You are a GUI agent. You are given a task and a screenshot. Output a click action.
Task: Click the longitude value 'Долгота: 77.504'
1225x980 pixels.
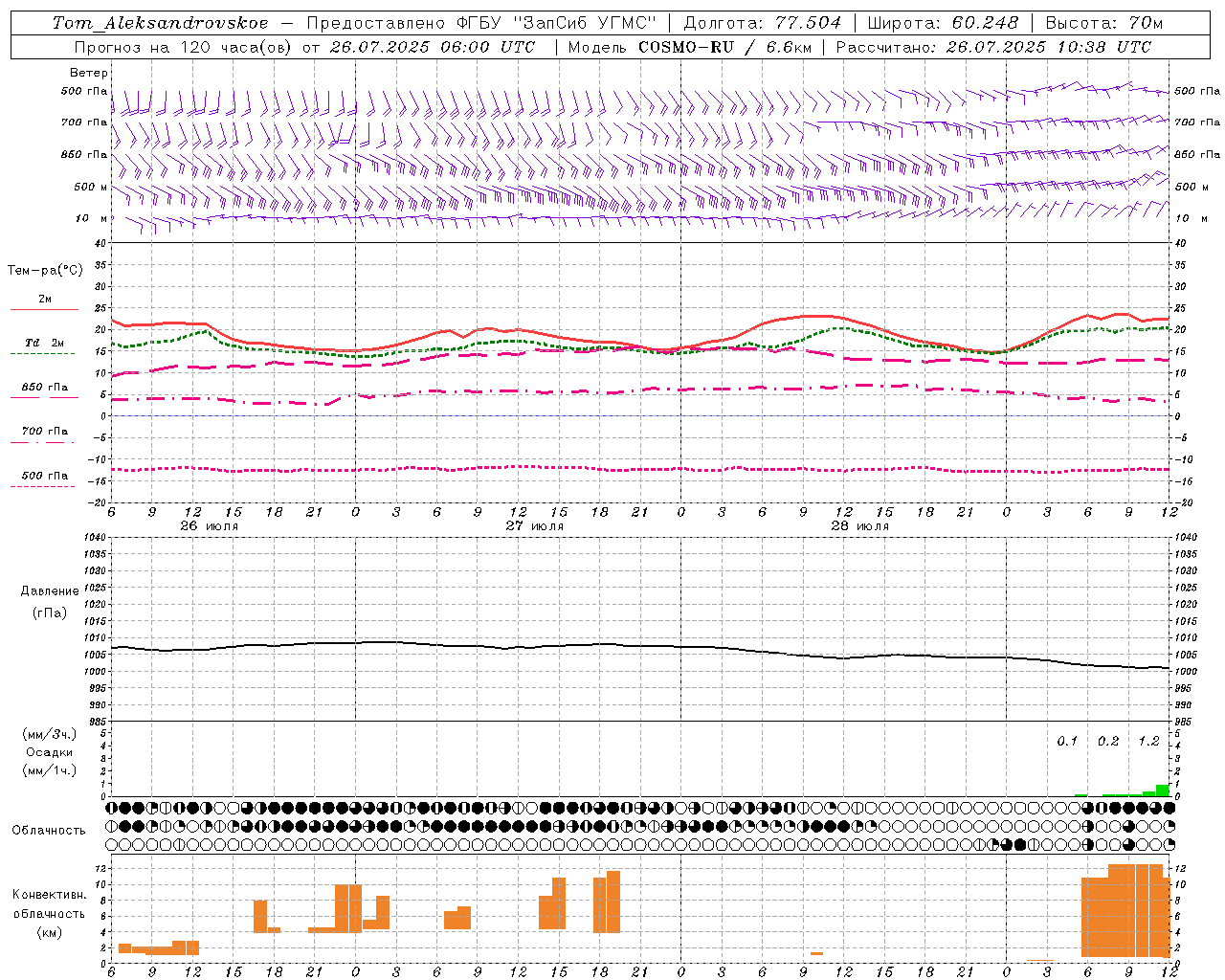point(763,23)
